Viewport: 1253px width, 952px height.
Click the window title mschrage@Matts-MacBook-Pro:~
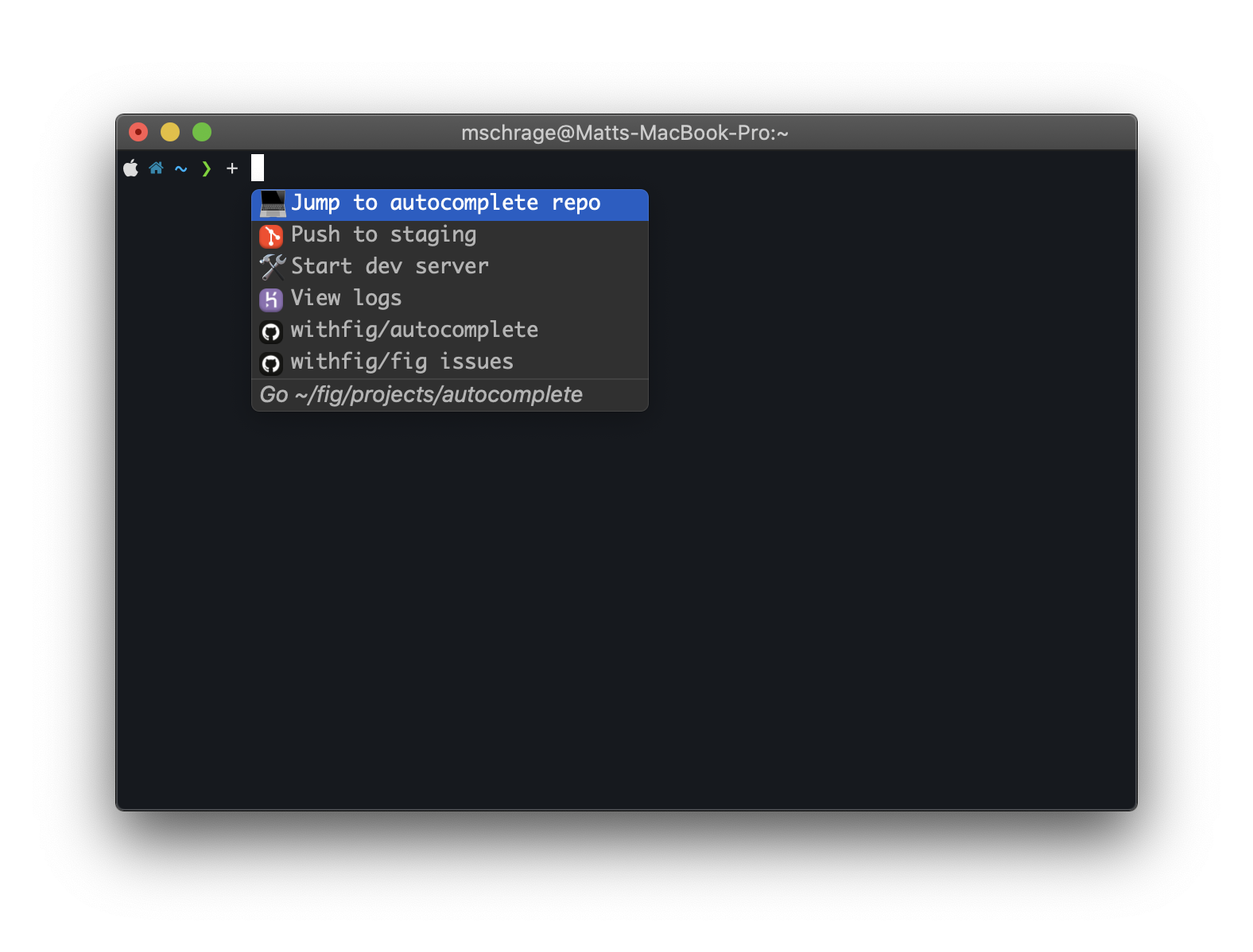(625, 133)
